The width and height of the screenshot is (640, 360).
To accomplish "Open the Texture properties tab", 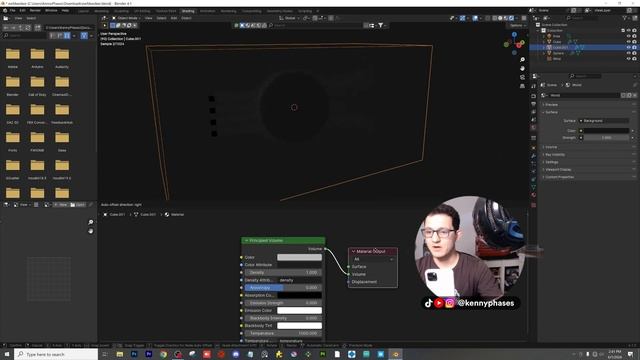I will 533,205.
